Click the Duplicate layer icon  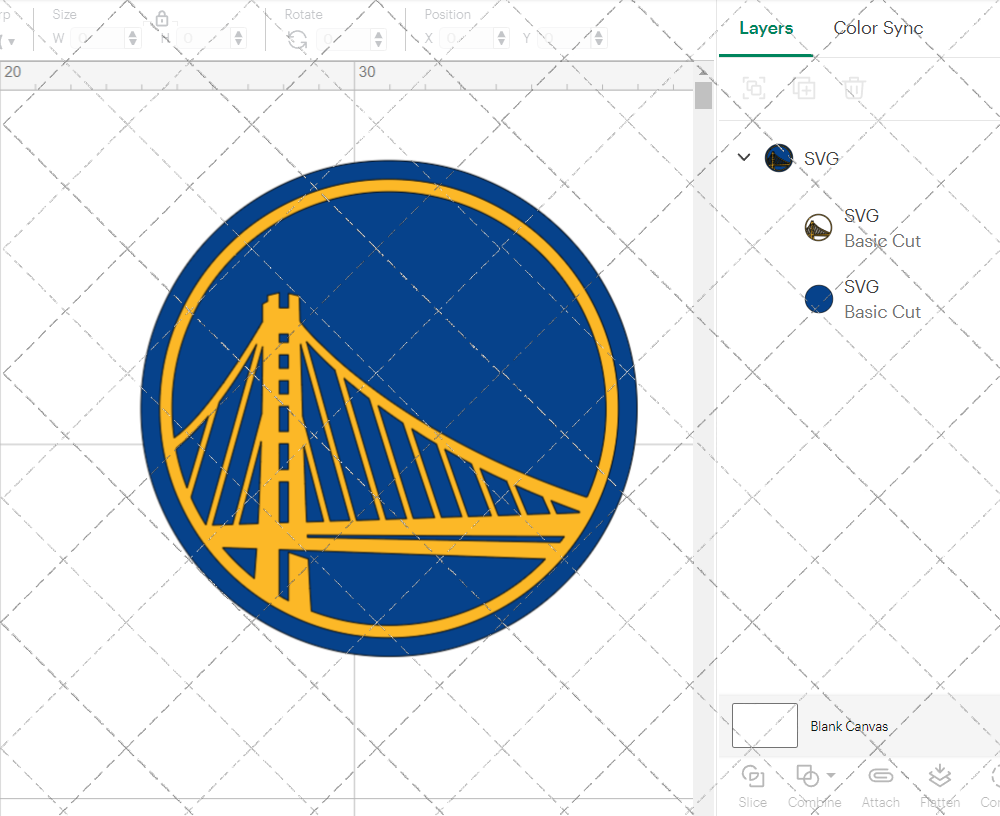pyautogui.click(x=804, y=88)
